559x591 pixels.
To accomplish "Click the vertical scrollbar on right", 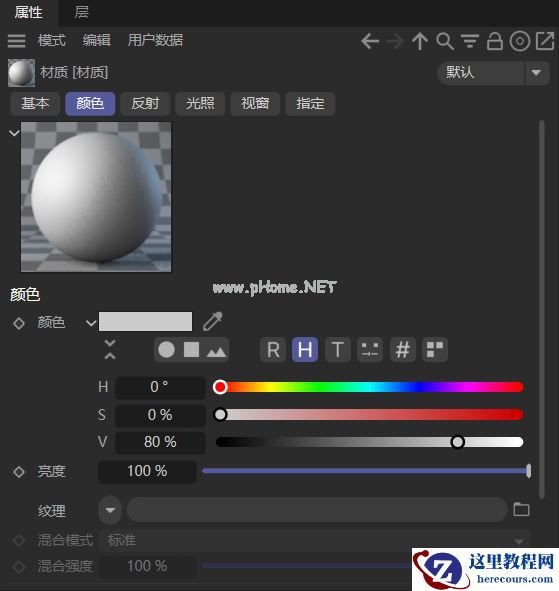I will [542, 309].
